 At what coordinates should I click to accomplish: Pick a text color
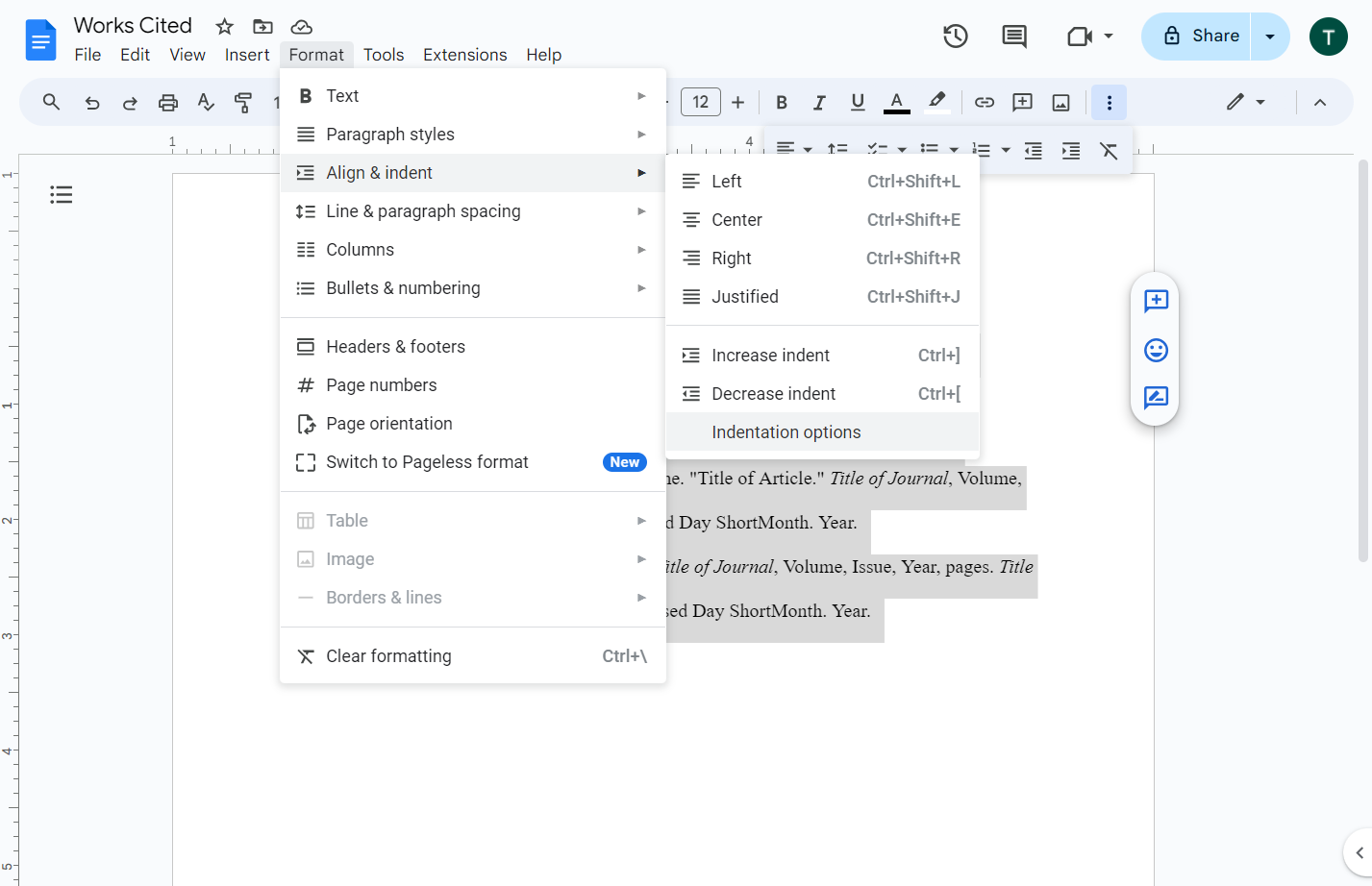coord(897,102)
